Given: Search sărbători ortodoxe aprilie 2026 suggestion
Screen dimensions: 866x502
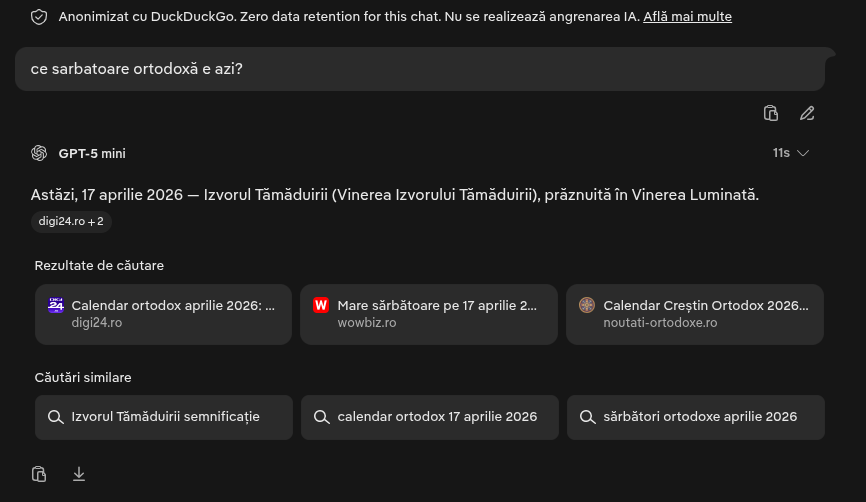Looking at the screenshot, I should (700, 417).
